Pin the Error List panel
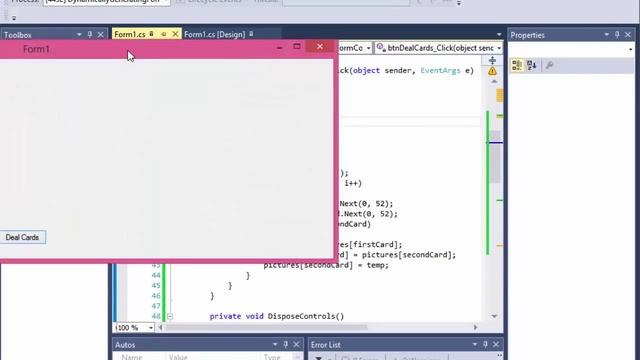Screen dimensions: 640x360 [x=485, y=345]
